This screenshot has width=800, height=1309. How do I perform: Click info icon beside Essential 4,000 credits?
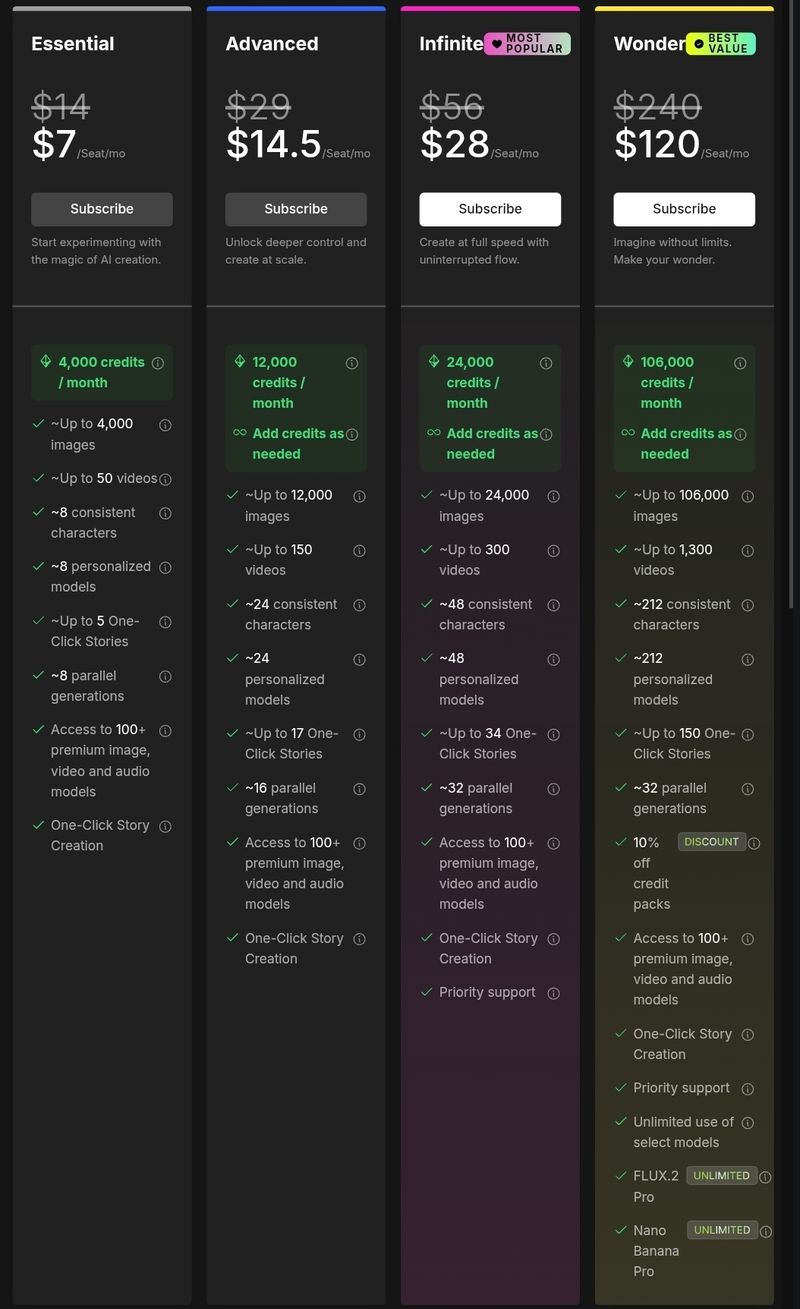(158, 363)
